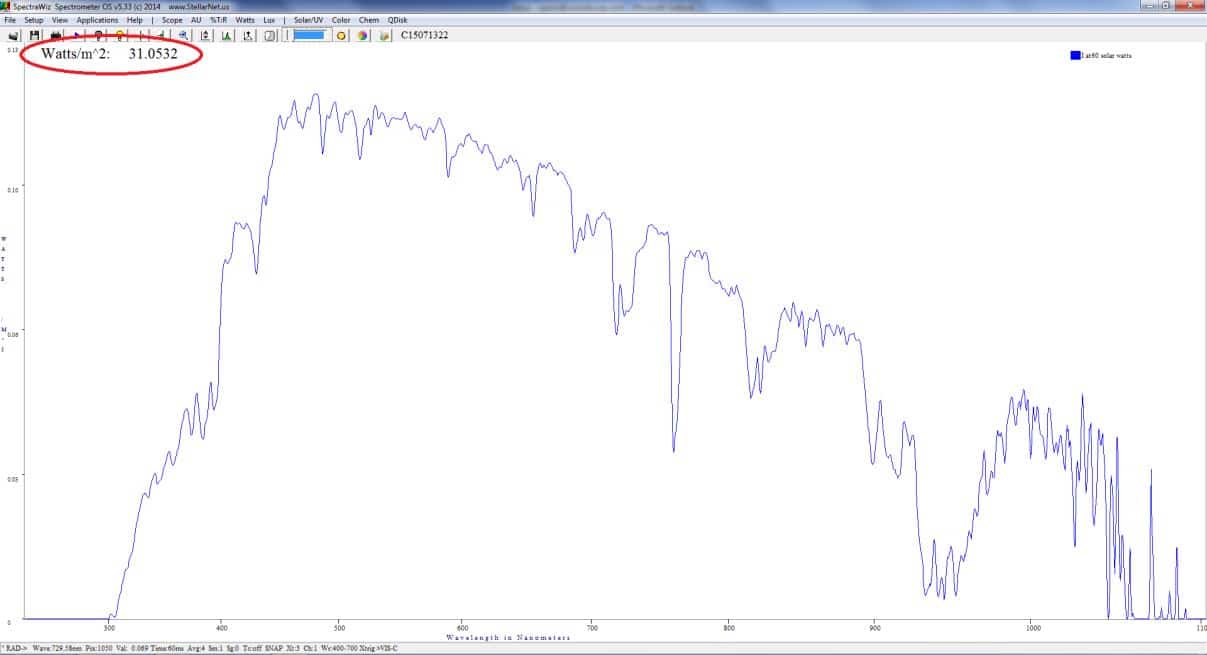The image size is (1207, 655).
Task: Click the color wheel toolbar icon
Action: (362, 35)
